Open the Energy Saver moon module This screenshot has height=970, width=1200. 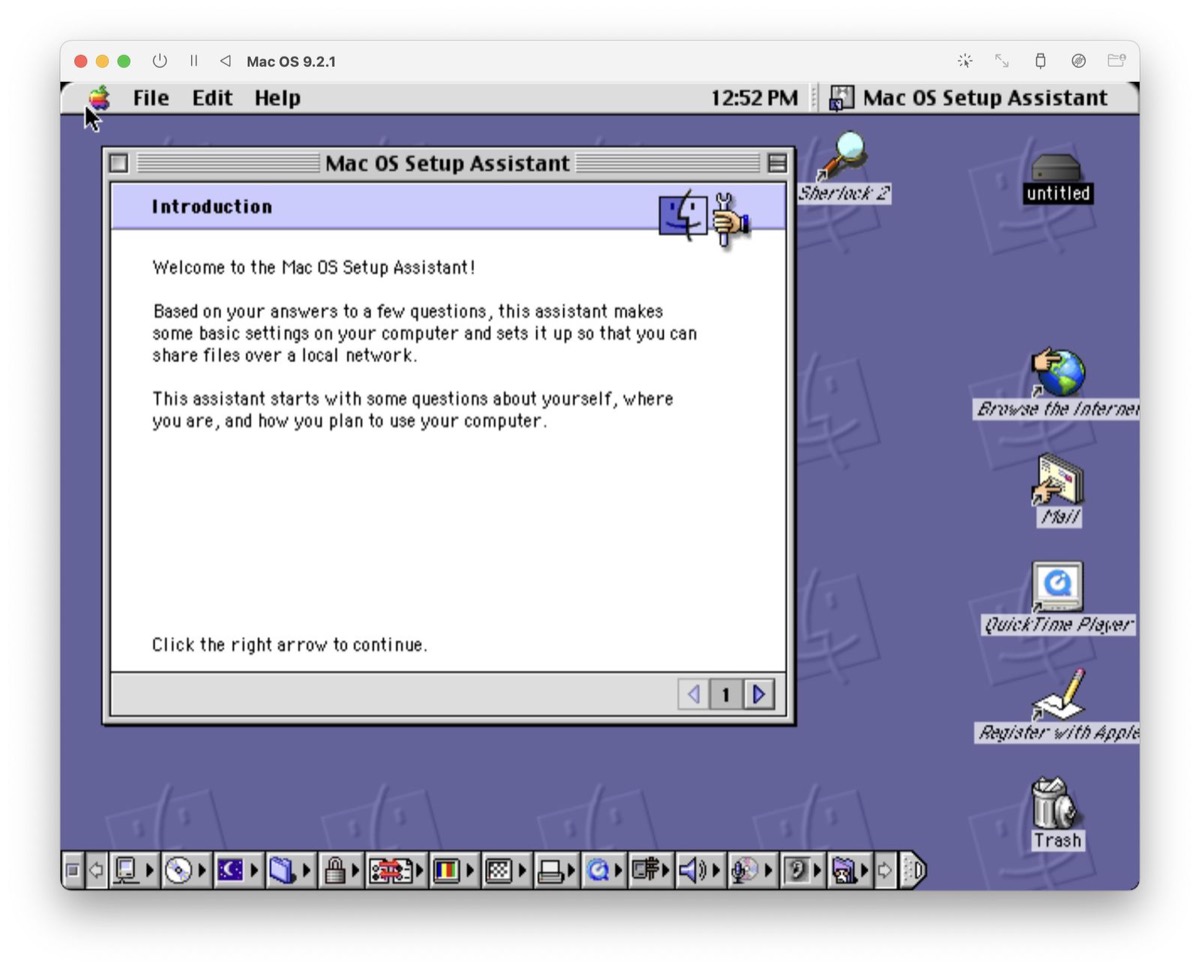pos(238,871)
